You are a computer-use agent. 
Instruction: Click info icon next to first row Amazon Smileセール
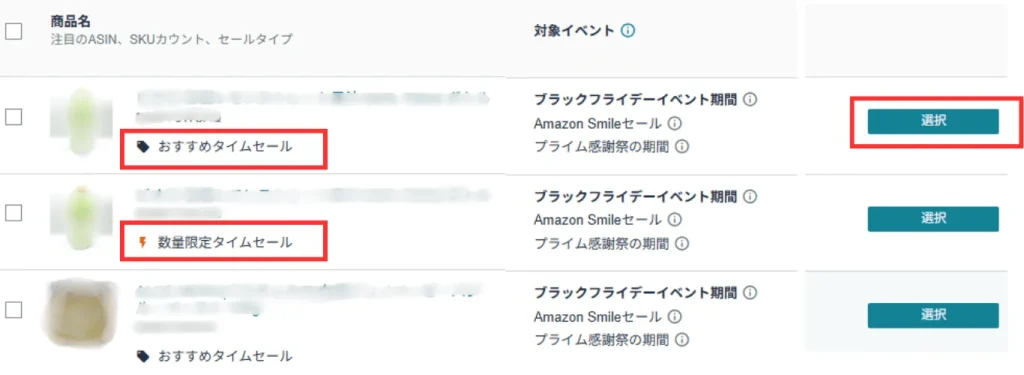675,123
